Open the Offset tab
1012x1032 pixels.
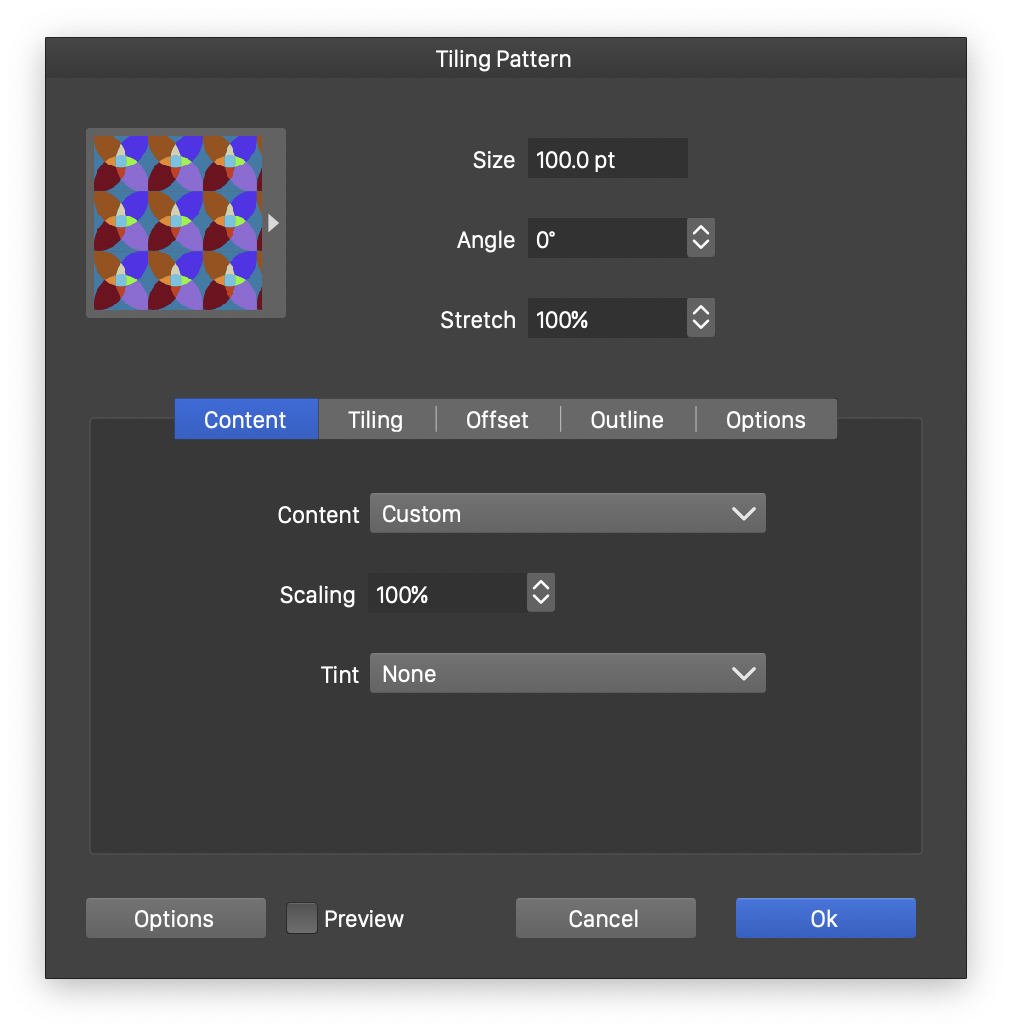(497, 420)
